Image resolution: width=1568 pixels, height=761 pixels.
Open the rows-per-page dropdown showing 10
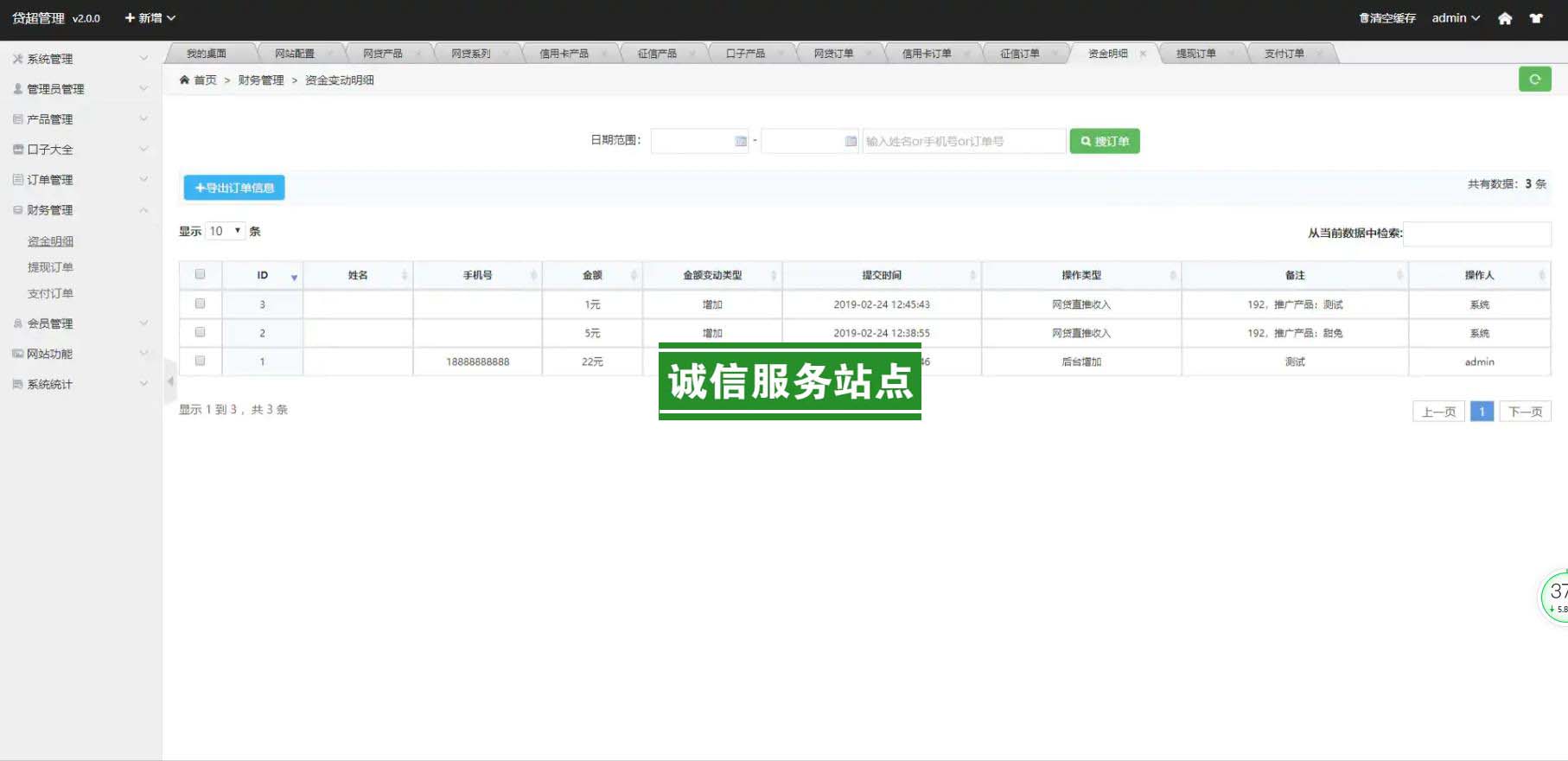[225, 231]
